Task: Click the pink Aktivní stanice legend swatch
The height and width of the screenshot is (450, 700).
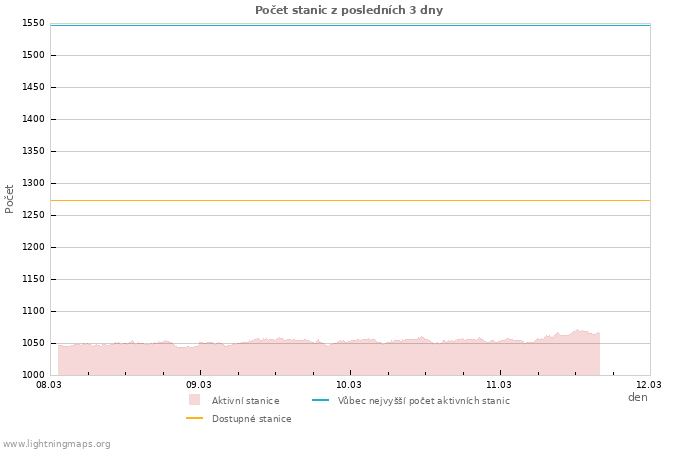Action: 194,400
